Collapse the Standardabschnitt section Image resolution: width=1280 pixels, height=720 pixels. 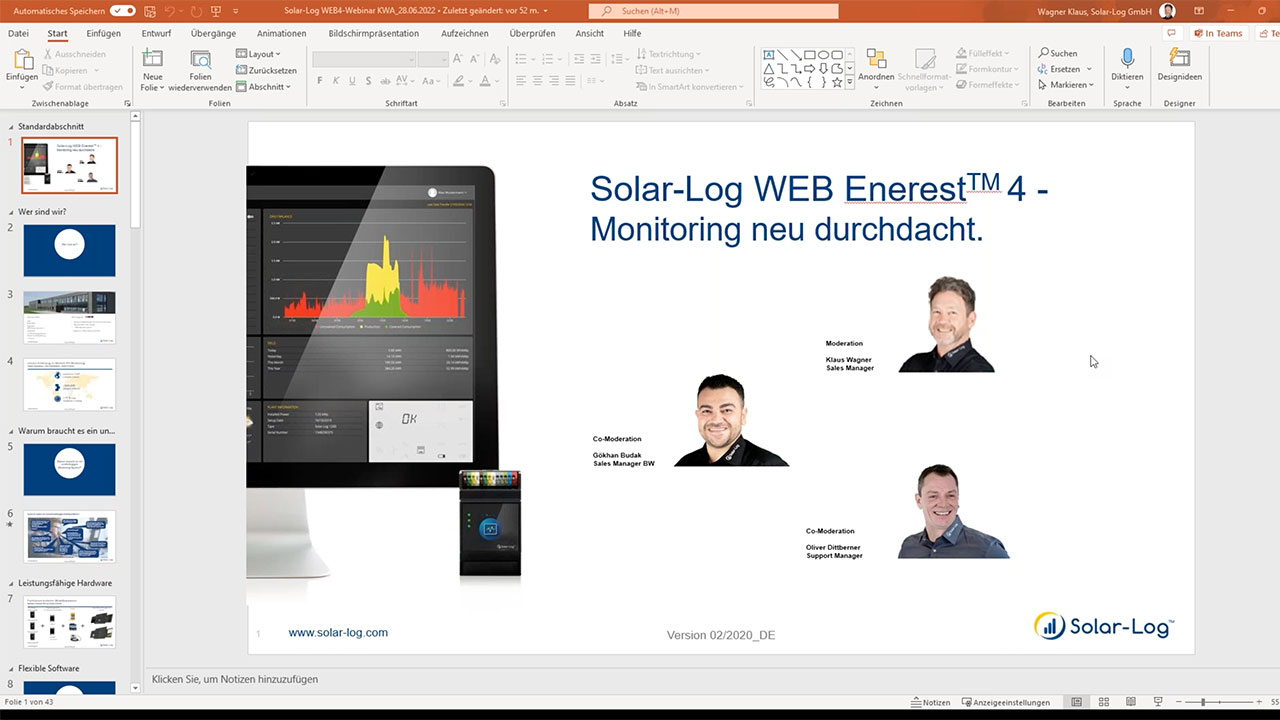click(12, 127)
